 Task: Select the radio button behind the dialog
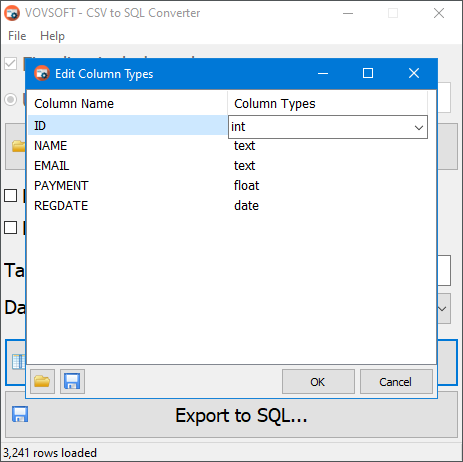(10, 99)
